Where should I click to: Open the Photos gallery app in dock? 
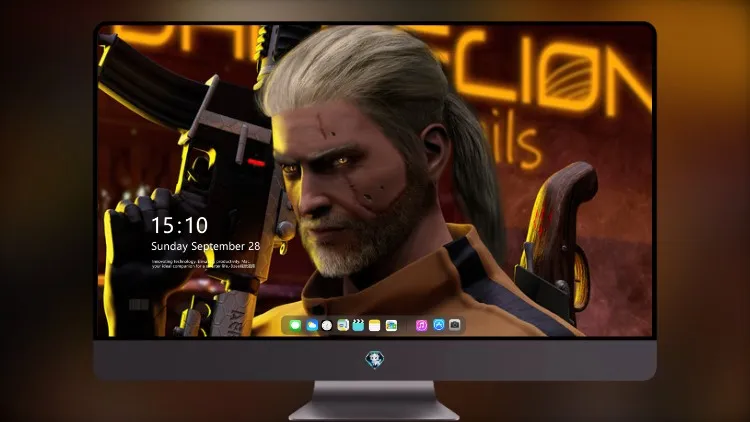tap(391, 325)
